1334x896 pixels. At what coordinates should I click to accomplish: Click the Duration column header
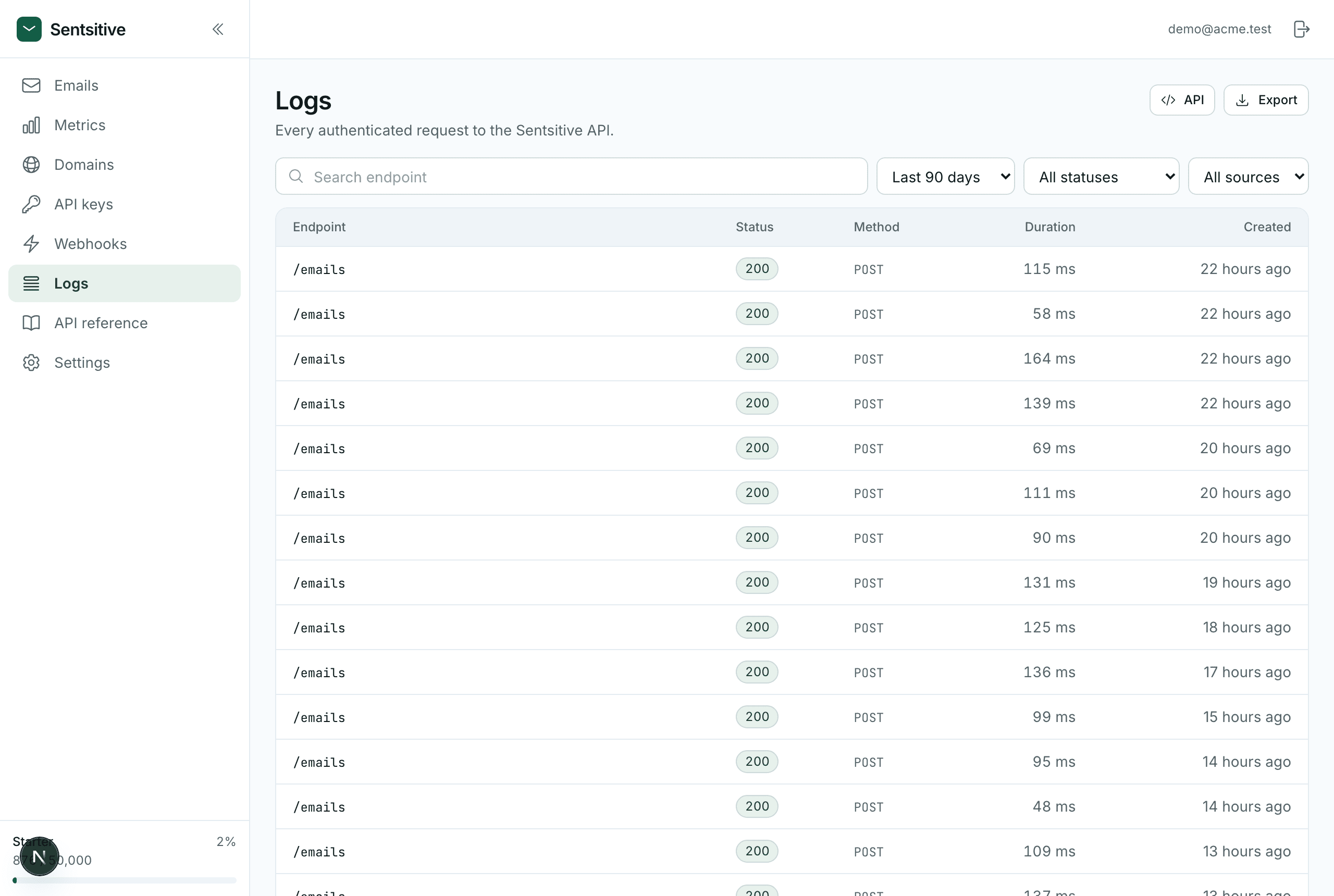[1050, 227]
